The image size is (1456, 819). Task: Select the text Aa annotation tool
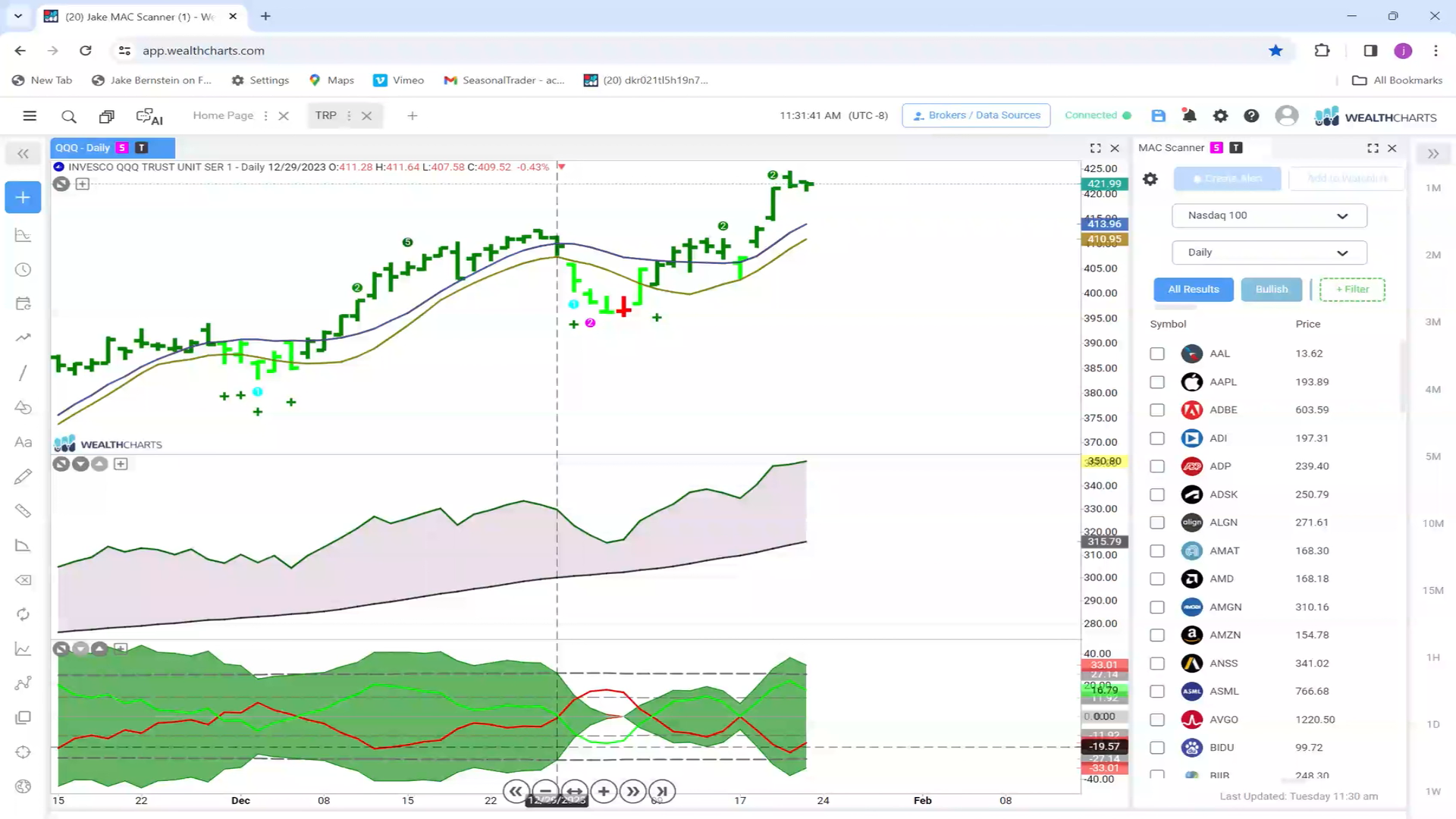23,442
